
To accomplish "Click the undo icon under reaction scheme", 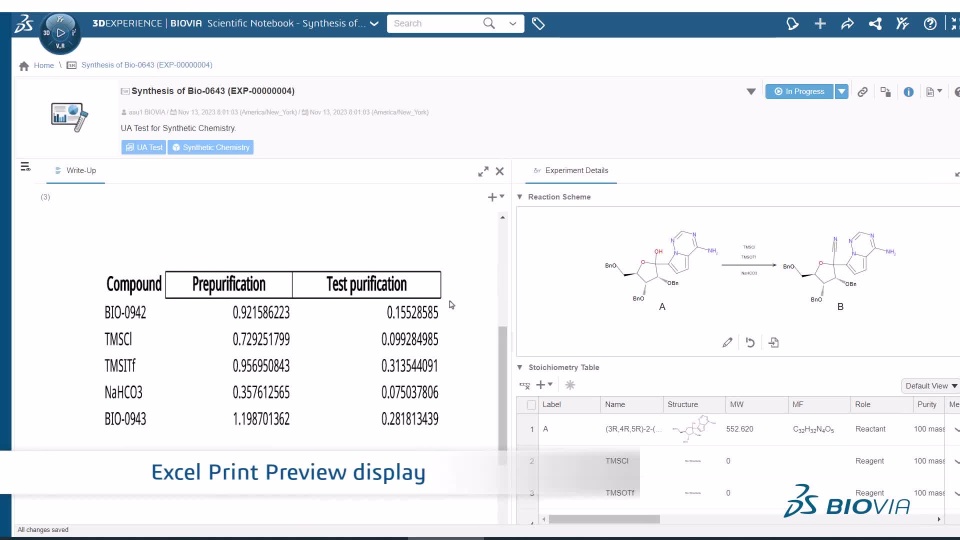I will 750,342.
